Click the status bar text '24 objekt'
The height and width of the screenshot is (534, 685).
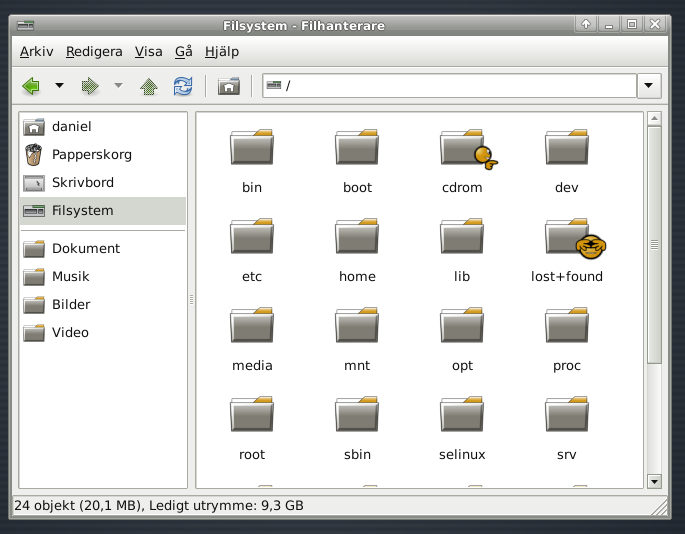pyautogui.click(x=45, y=506)
